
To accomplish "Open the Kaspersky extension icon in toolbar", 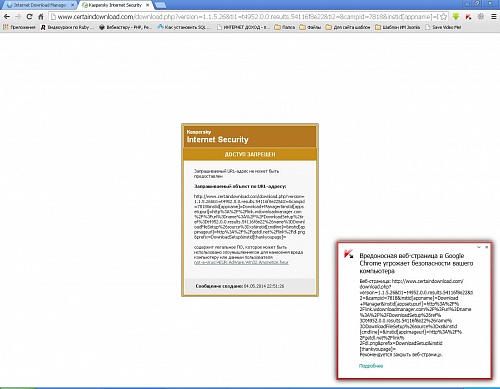I will click(468, 16).
